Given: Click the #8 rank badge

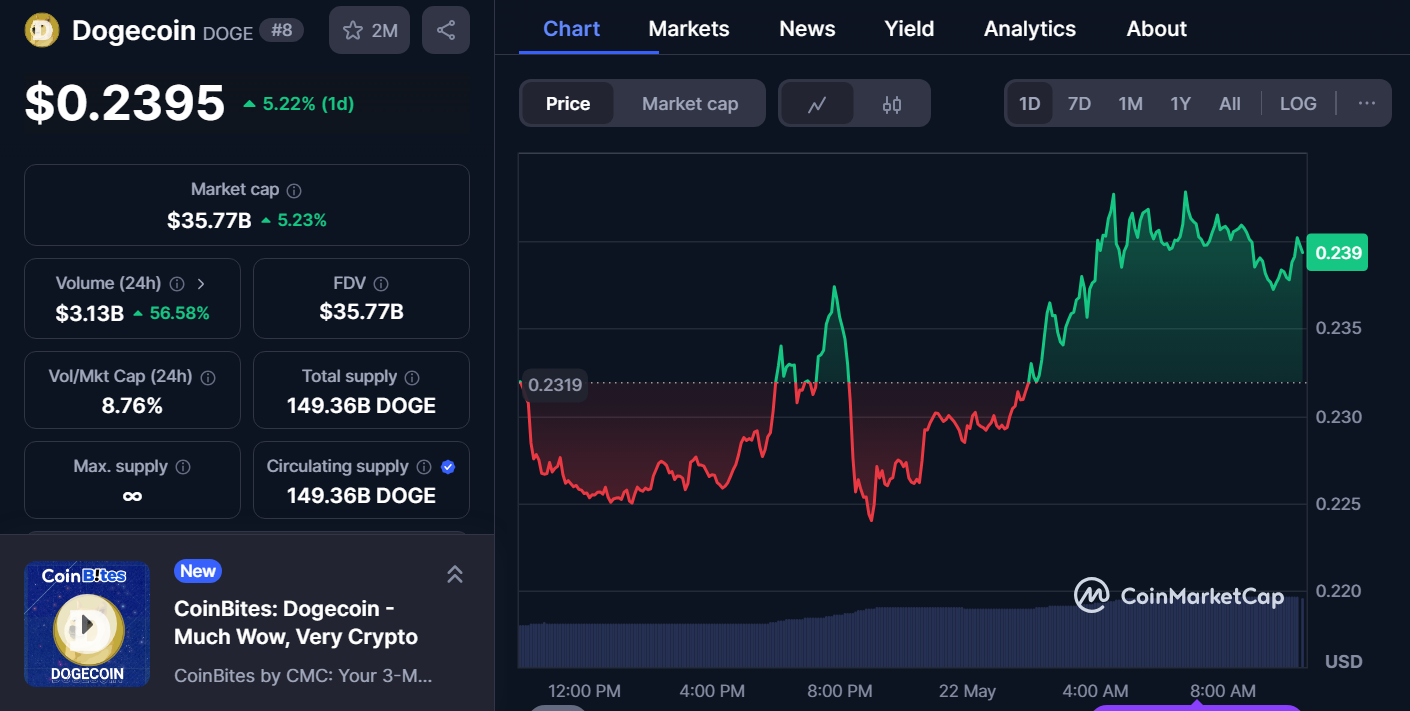Looking at the screenshot, I should (282, 31).
